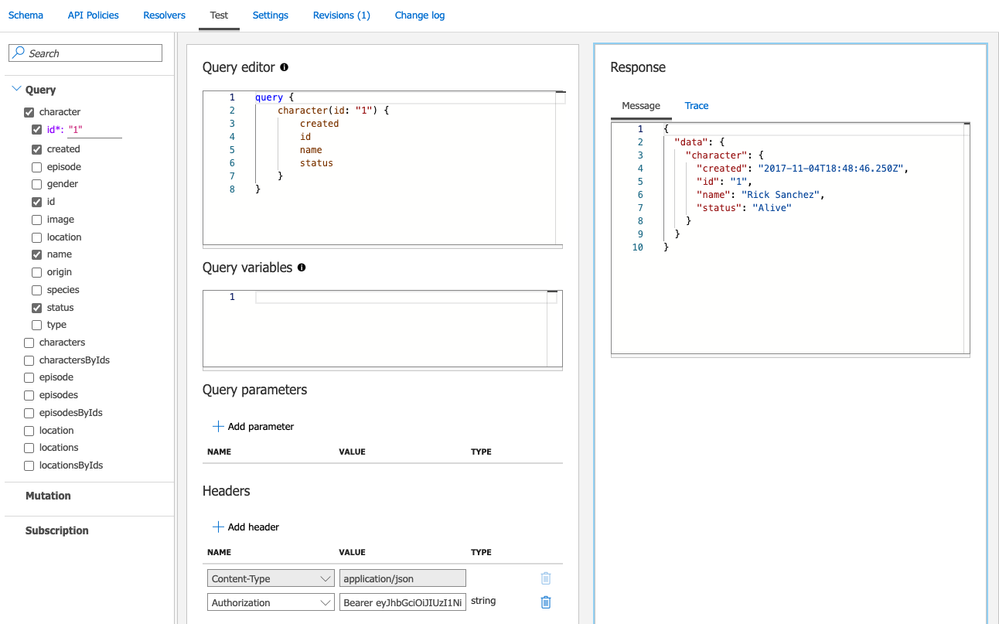This screenshot has width=999, height=624.
Task: Switch to the Resolvers tab
Action: pyautogui.click(x=164, y=15)
